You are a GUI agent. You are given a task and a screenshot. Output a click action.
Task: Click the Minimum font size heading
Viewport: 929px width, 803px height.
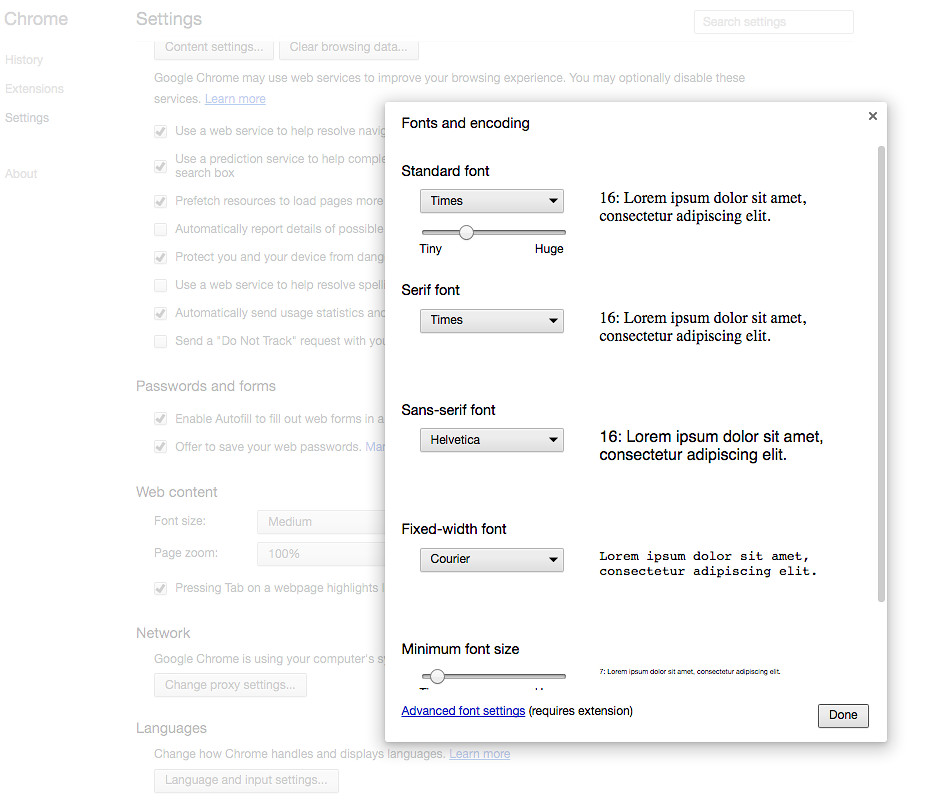pos(460,650)
